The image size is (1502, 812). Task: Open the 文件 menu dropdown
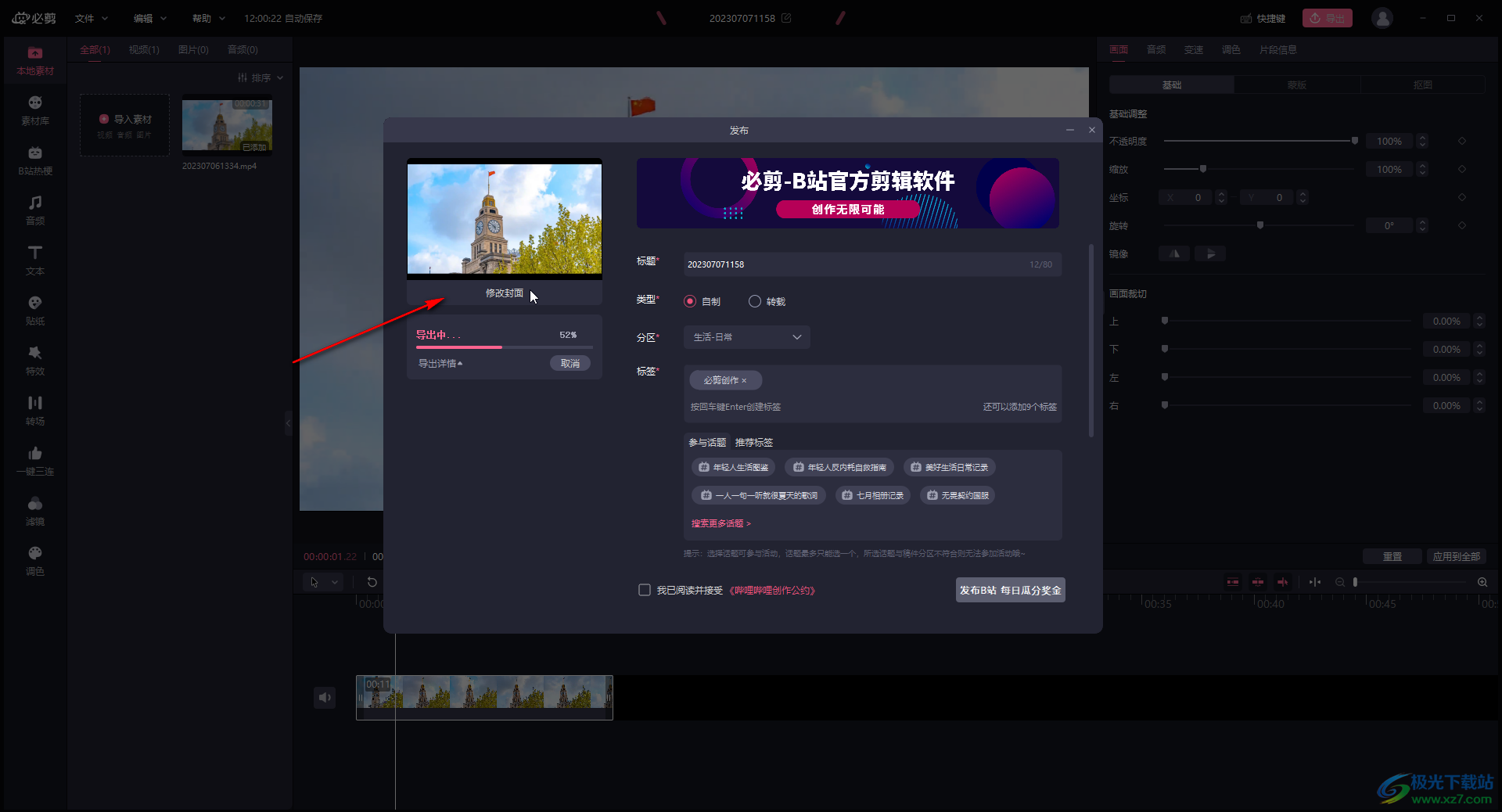point(92,18)
